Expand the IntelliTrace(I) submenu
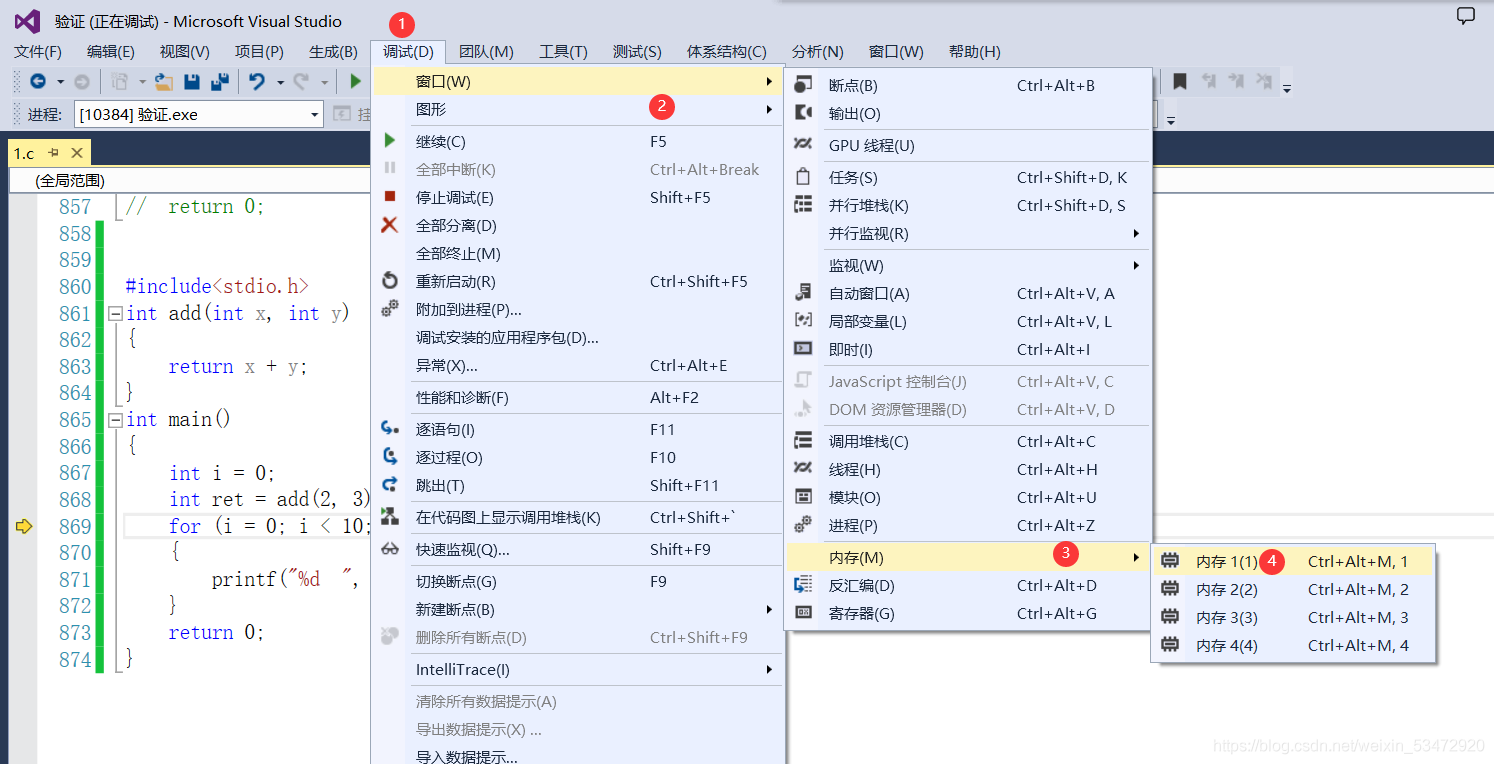 pyautogui.click(x=577, y=669)
